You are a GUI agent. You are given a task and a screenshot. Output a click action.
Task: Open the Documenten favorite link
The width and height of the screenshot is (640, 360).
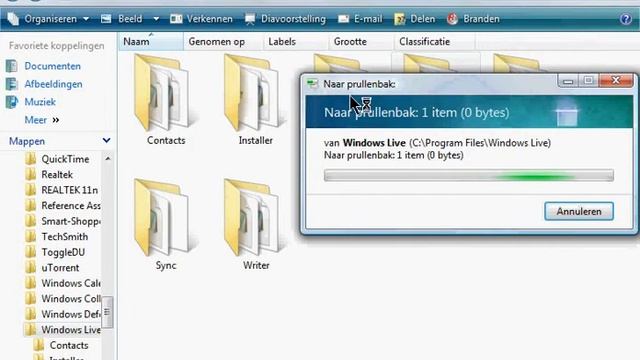tap(52, 66)
